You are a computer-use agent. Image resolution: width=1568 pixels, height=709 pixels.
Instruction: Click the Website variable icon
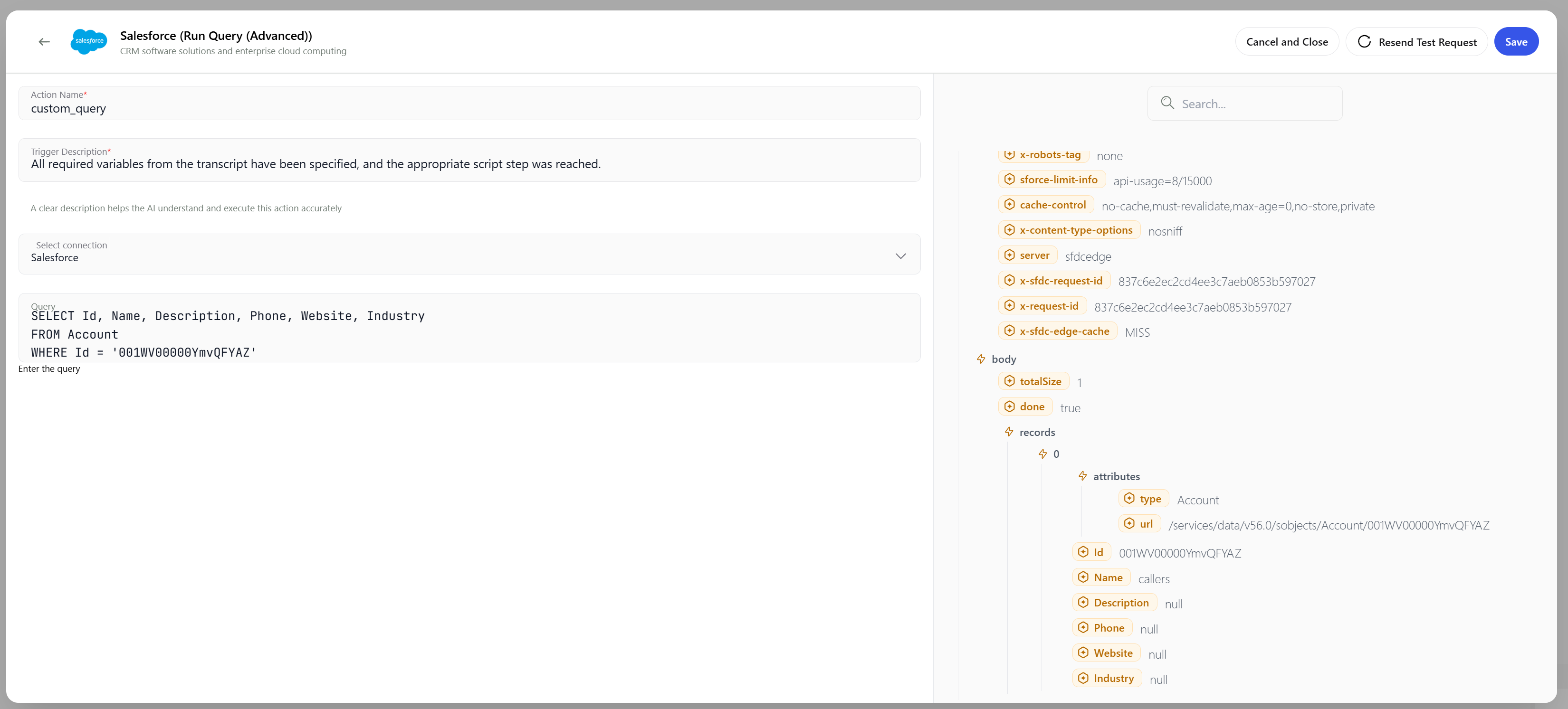pyautogui.click(x=1083, y=652)
